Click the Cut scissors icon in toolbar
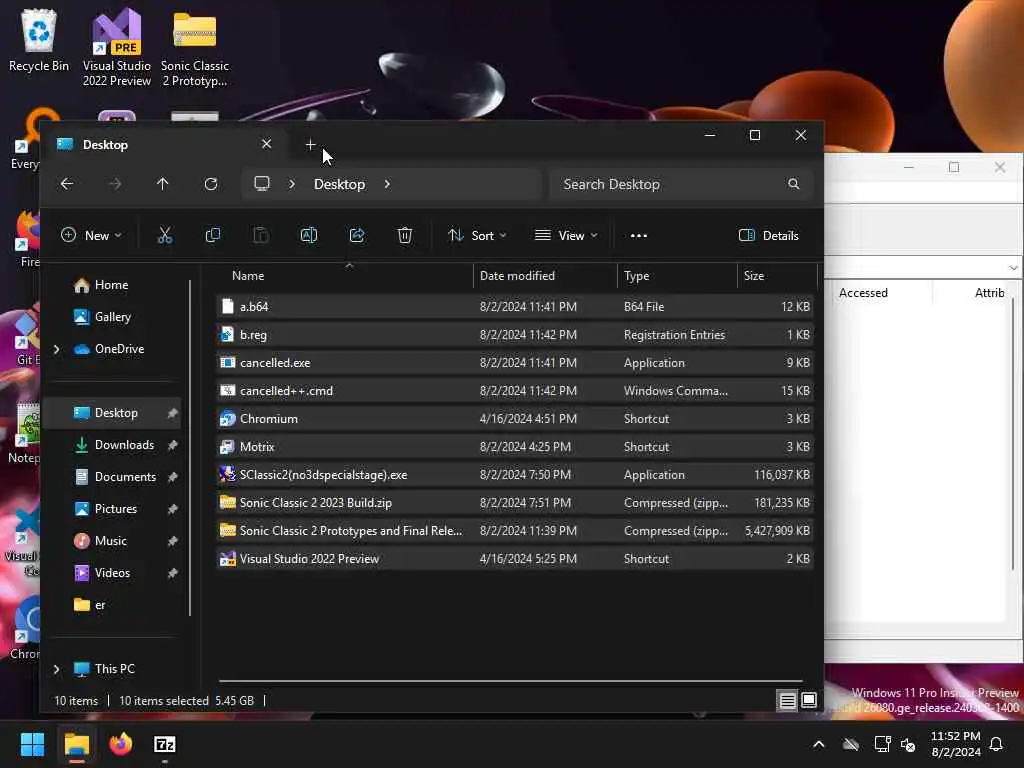 [x=165, y=235]
